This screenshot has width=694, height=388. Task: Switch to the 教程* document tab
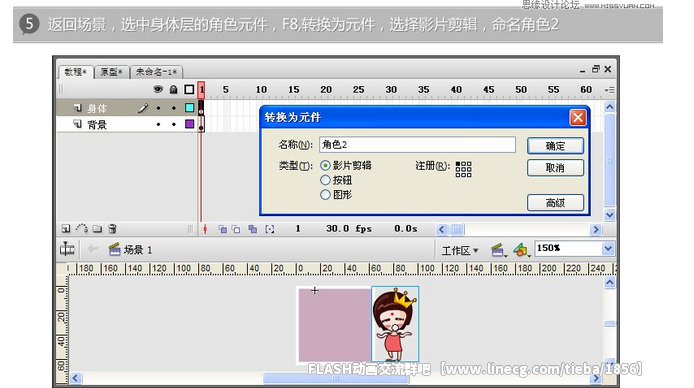click(x=76, y=72)
